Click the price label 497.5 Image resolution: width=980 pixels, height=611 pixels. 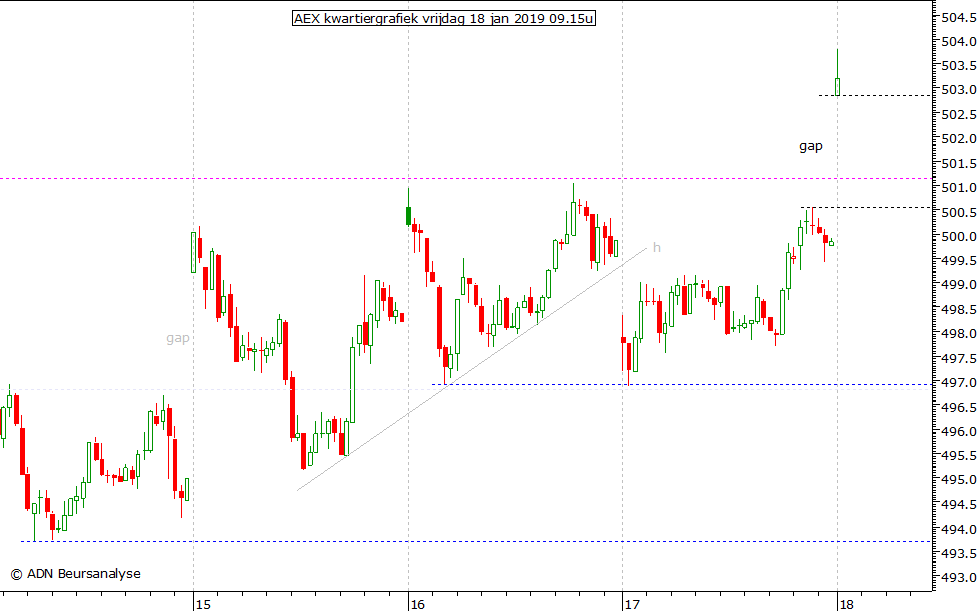(x=959, y=359)
